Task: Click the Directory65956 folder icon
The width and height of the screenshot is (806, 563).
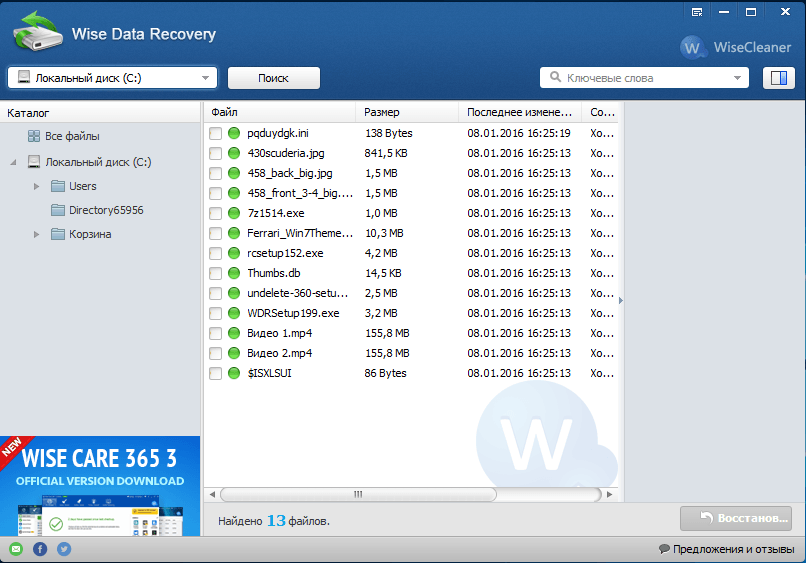Action: pos(58,210)
